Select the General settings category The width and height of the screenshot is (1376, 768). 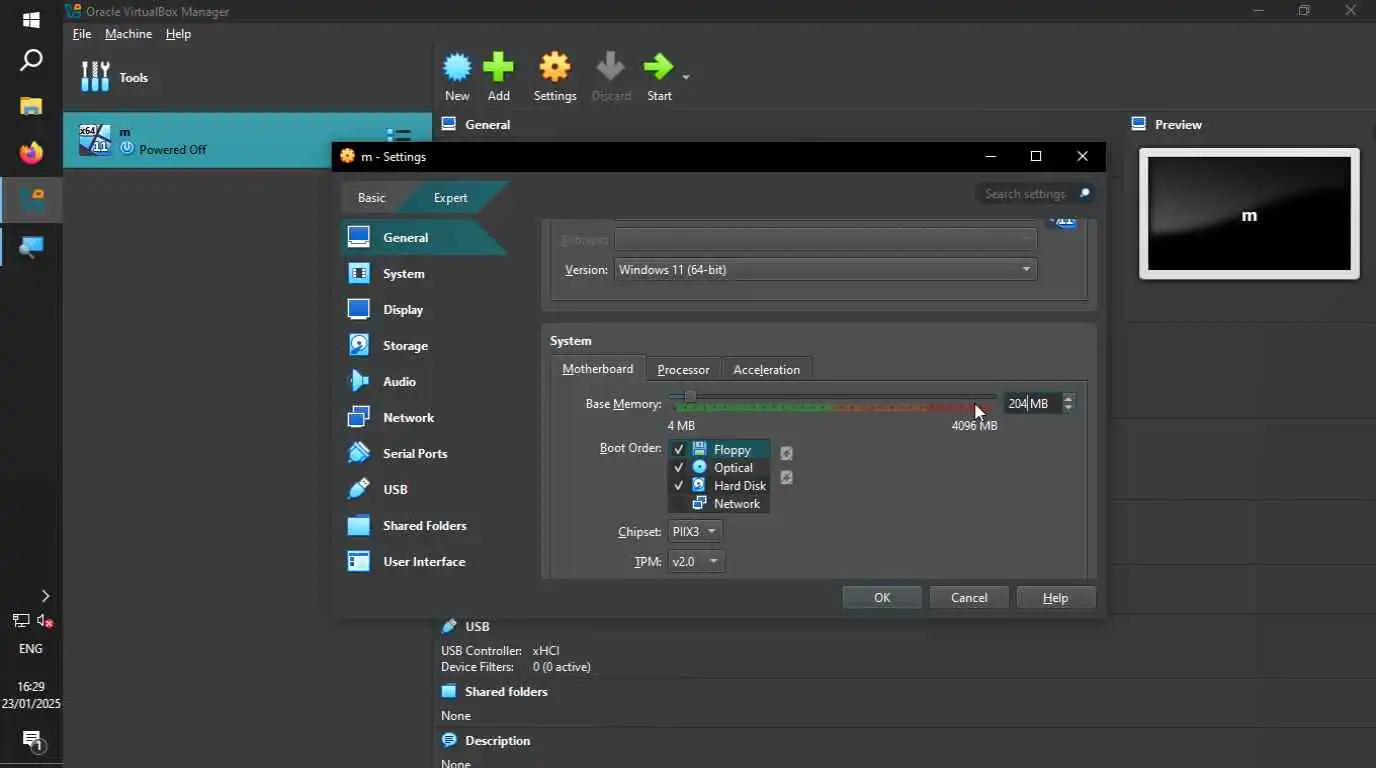424,237
